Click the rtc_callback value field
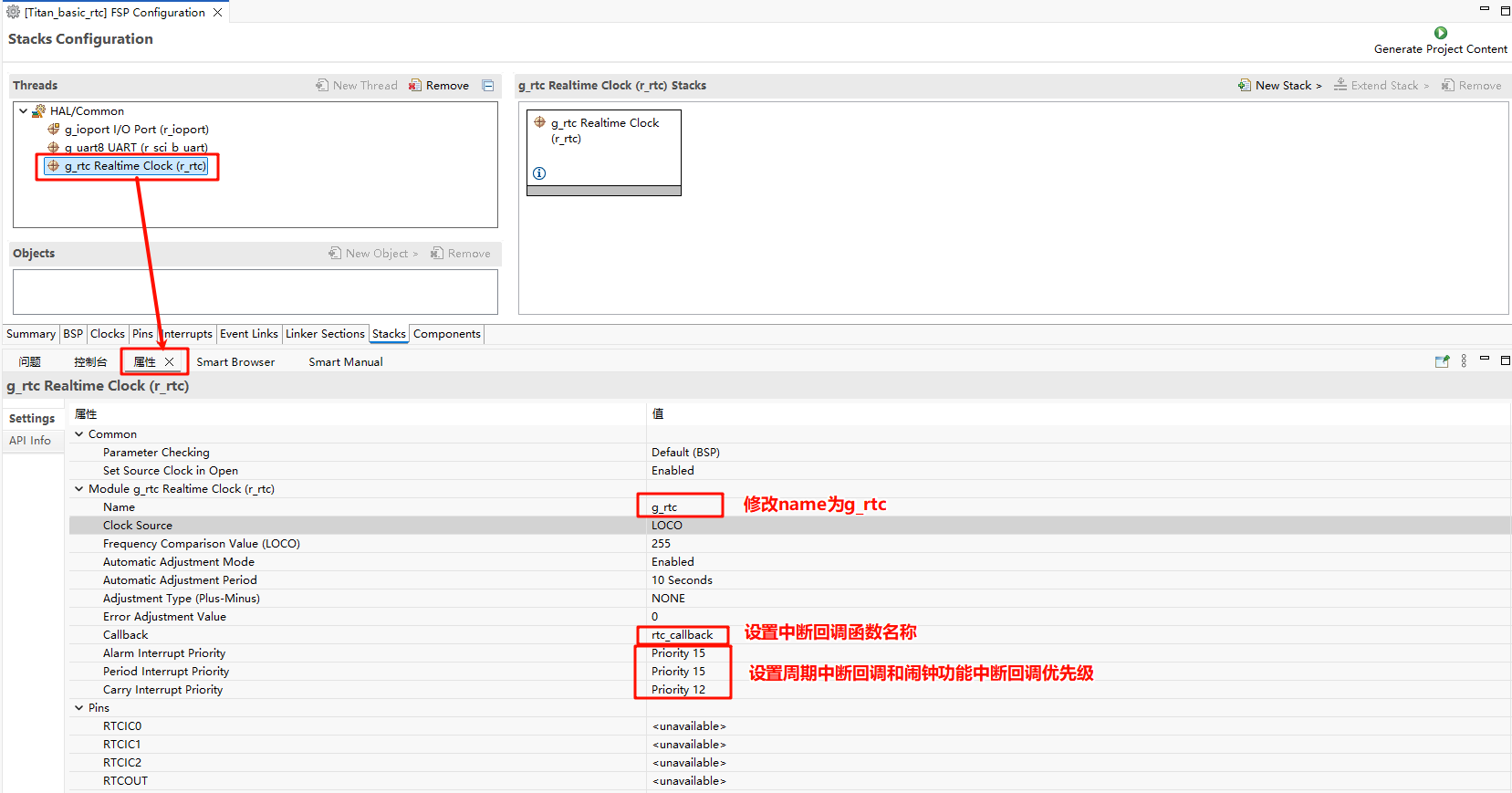The width and height of the screenshot is (1512, 793). tap(683, 635)
